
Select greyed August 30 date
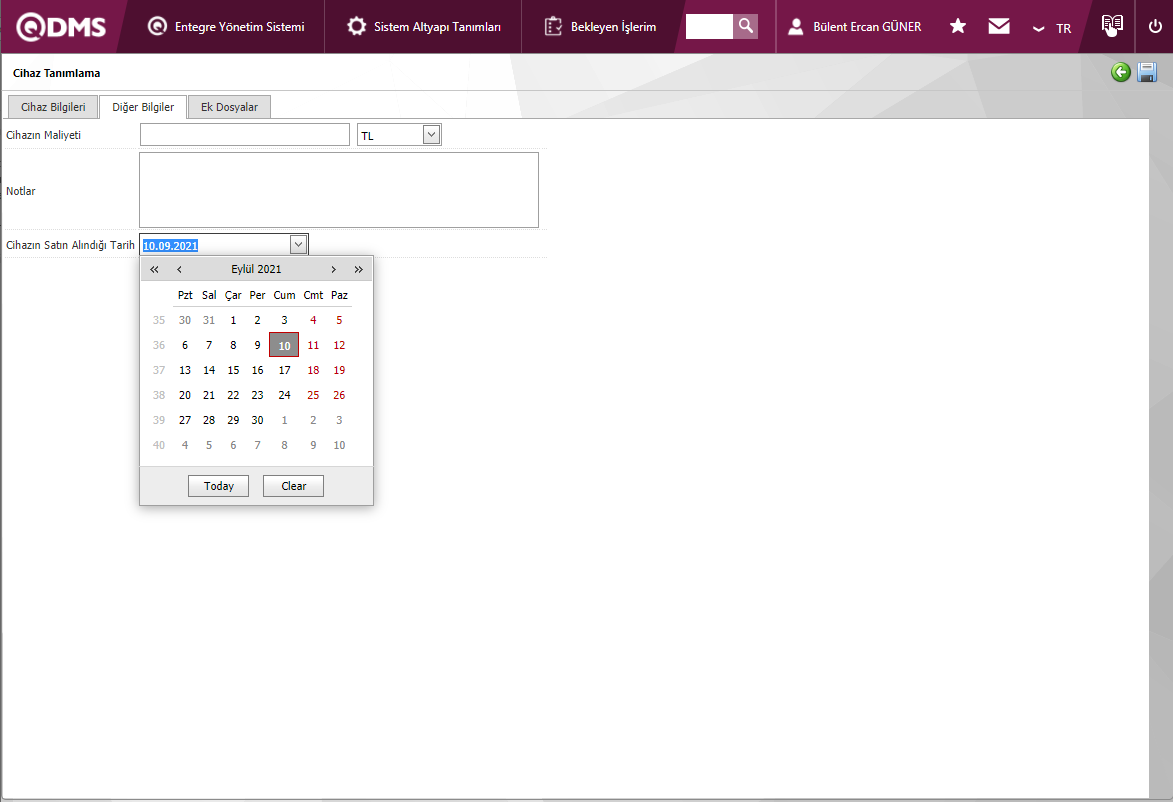click(185, 320)
